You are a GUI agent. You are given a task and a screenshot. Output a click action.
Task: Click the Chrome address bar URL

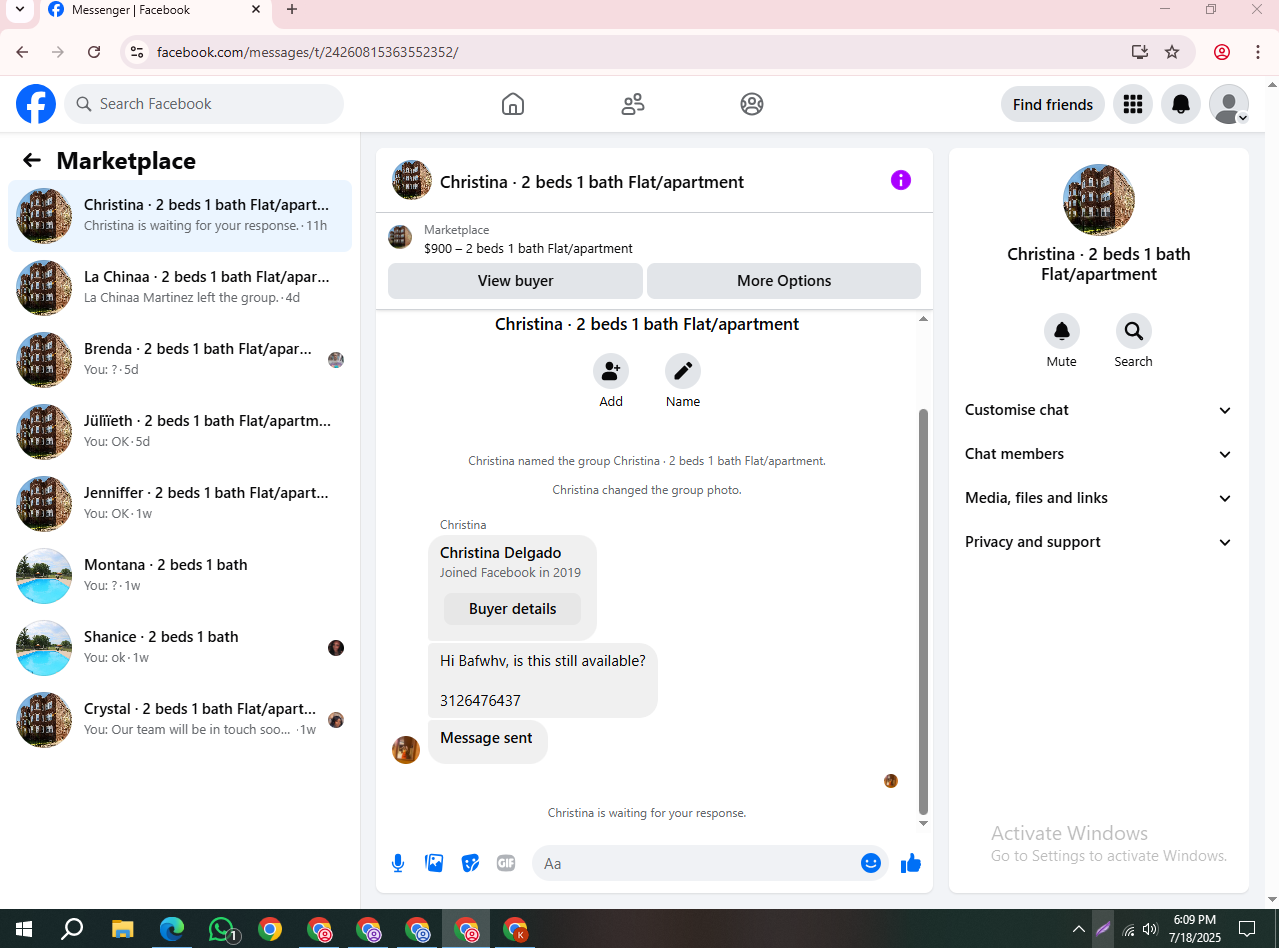point(307,52)
